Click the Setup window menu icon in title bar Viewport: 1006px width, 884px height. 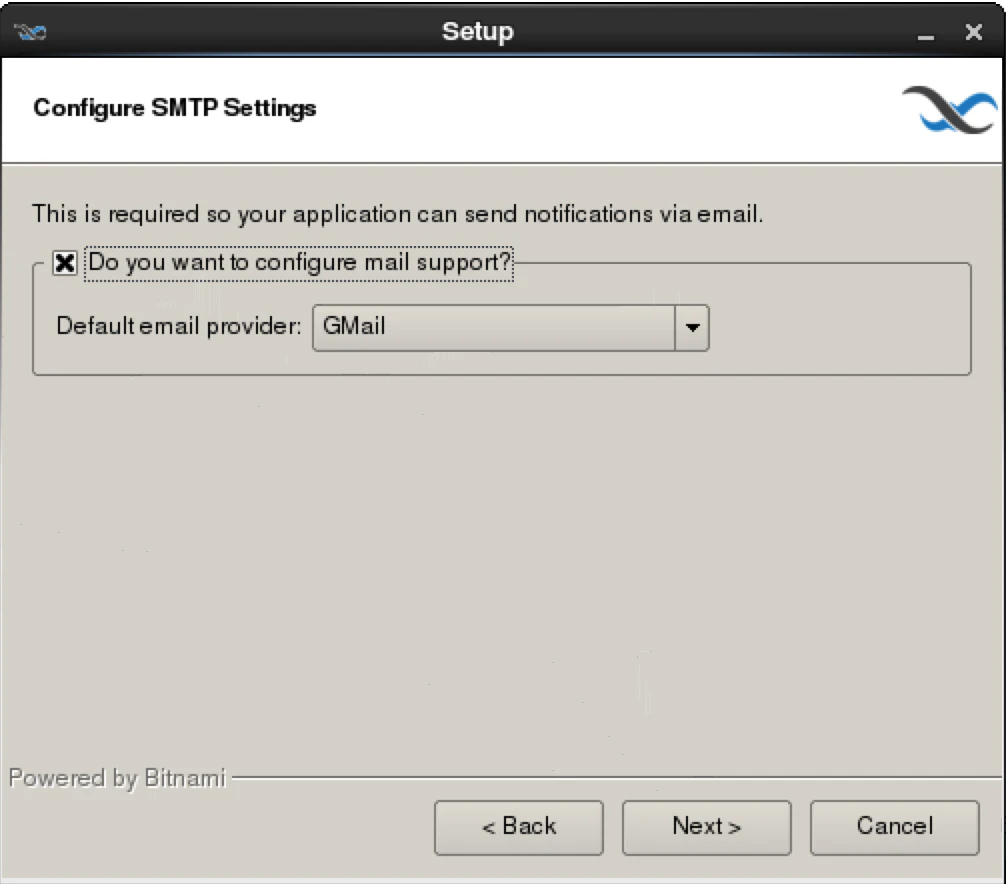pyautogui.click(x=30, y=31)
